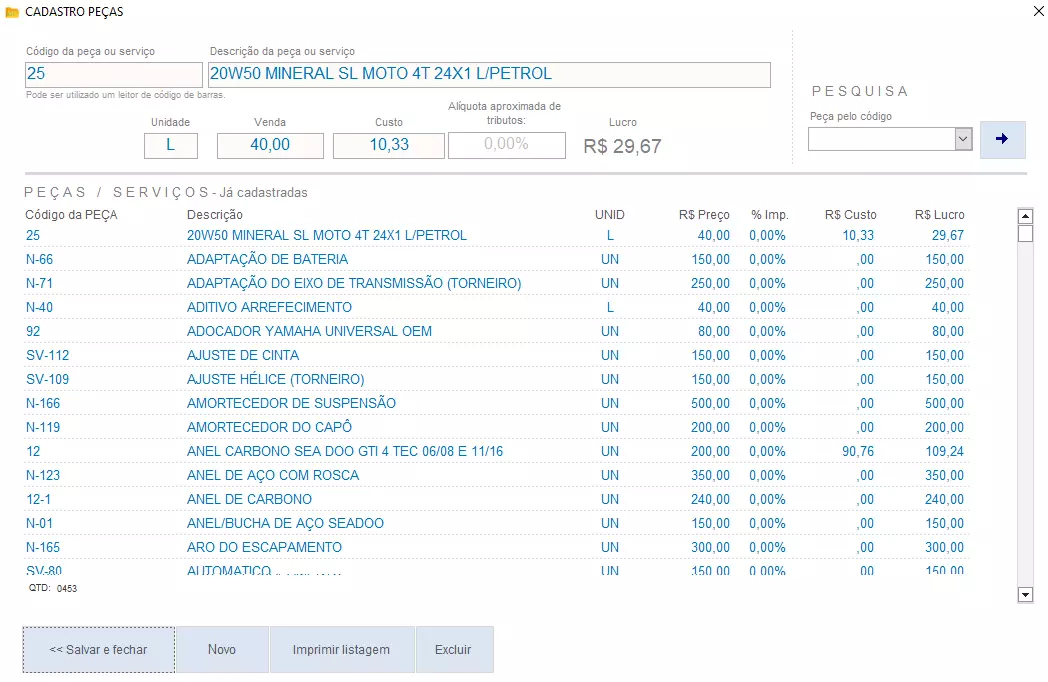Click the 'R$ Lucro' column header

point(940,215)
